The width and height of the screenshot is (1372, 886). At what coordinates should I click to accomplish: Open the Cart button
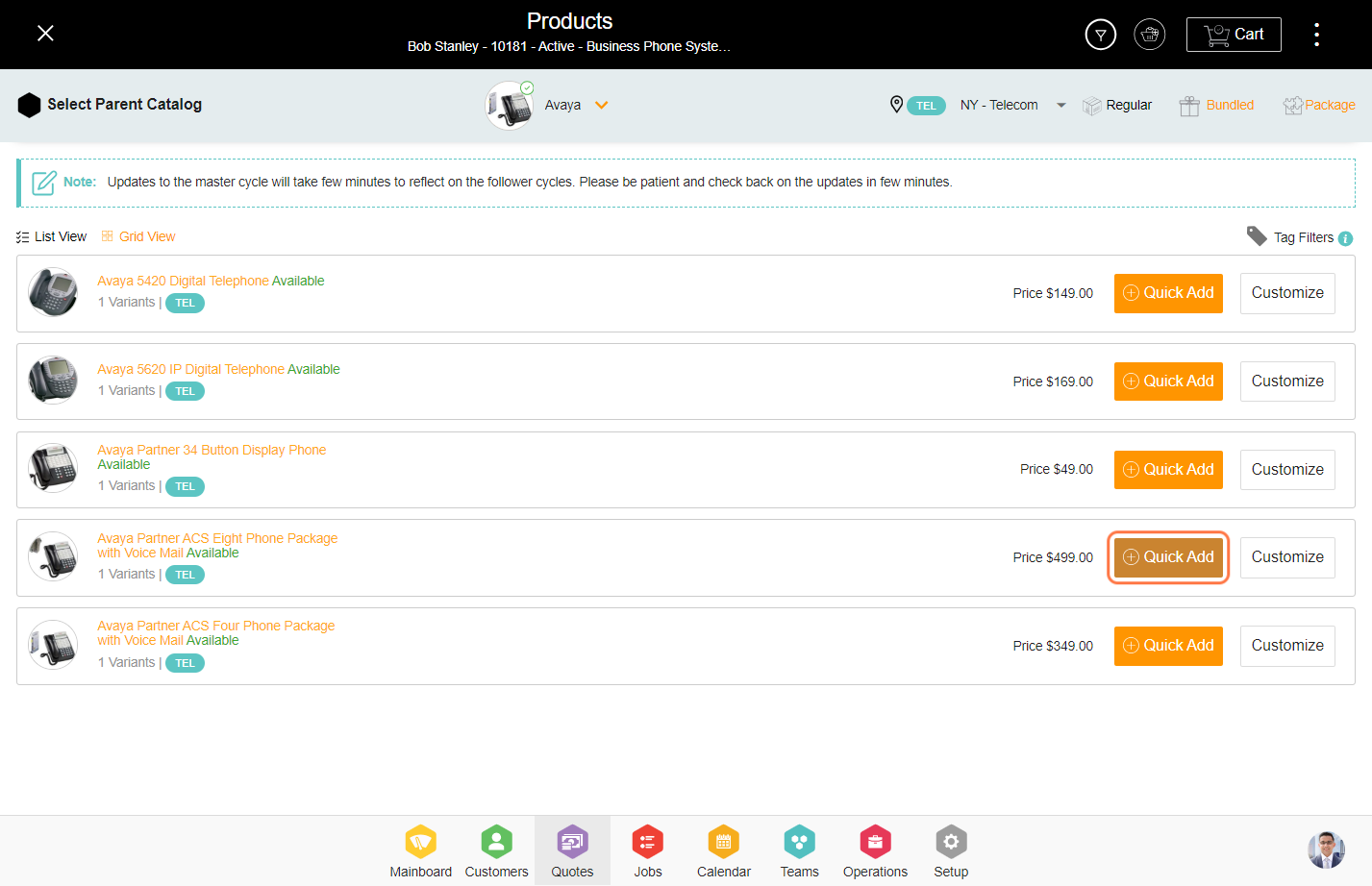tap(1234, 35)
